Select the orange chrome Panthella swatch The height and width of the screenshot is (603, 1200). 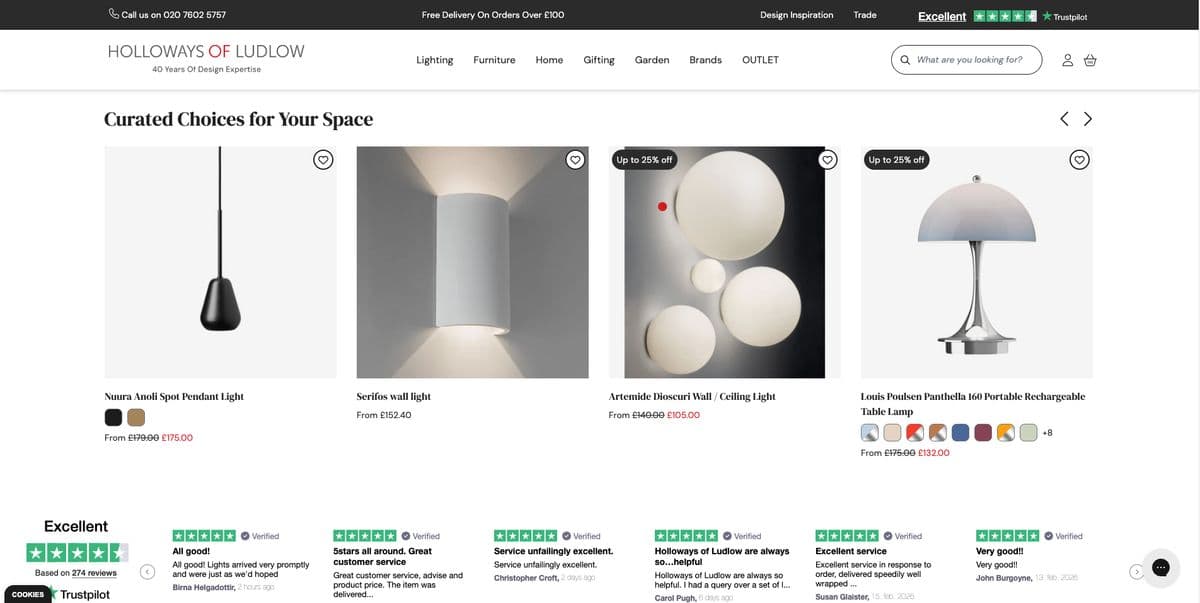coord(1005,432)
